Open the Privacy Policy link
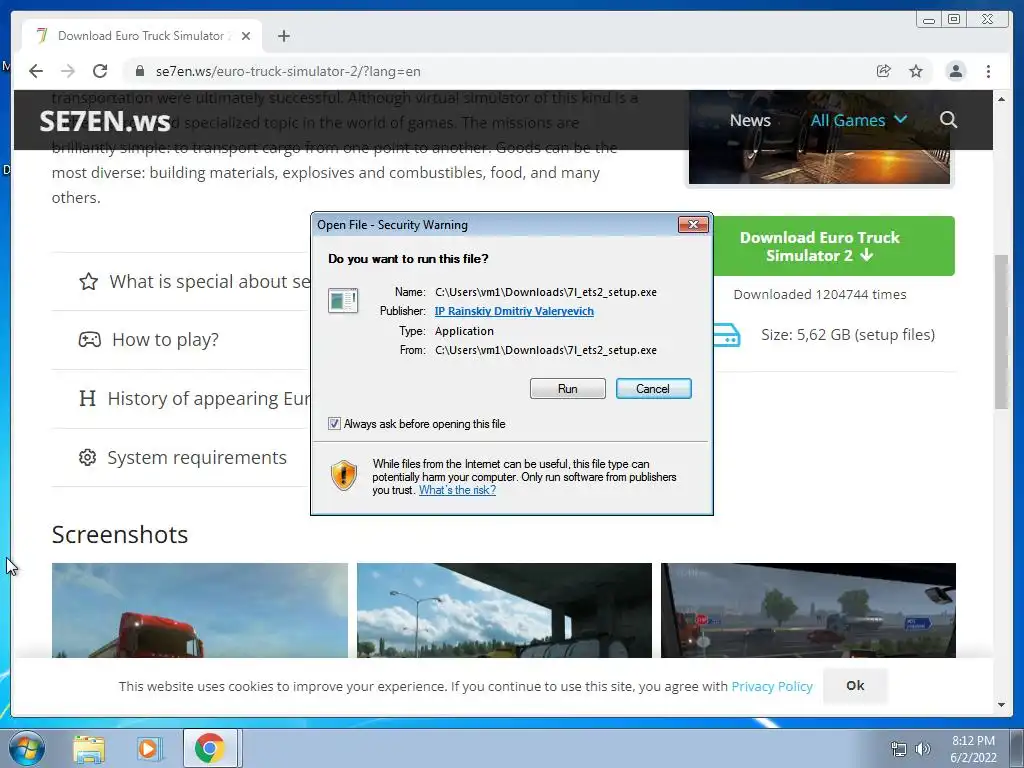The height and width of the screenshot is (768, 1024). click(772, 686)
